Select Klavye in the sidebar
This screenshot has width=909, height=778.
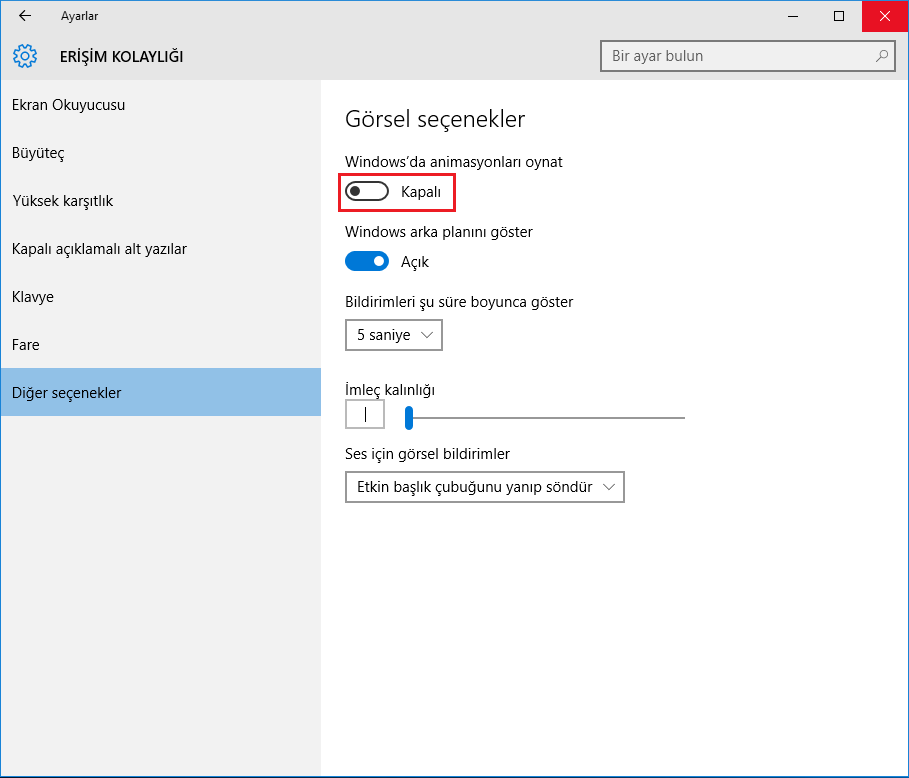click(x=33, y=297)
